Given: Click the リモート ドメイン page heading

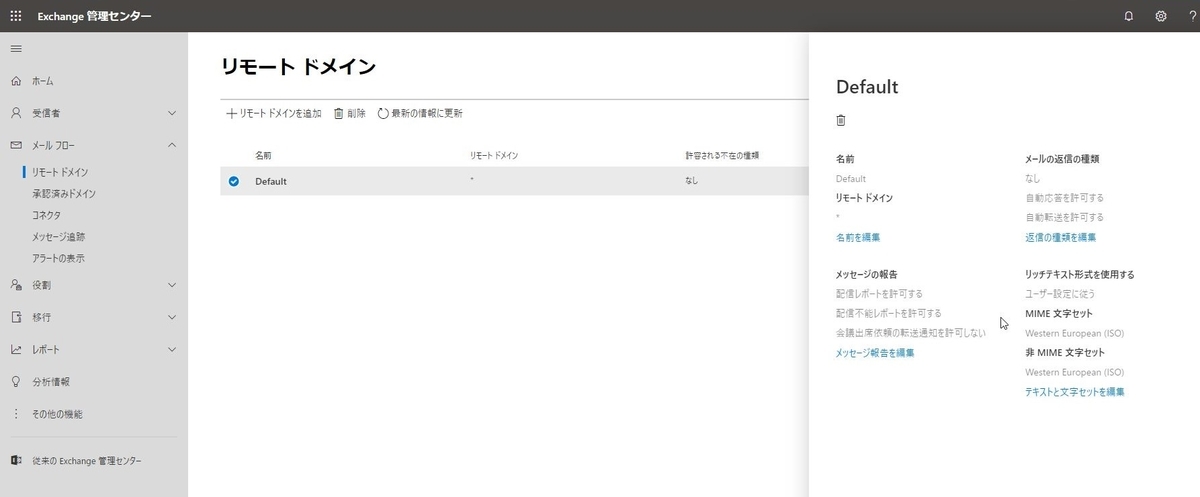Looking at the screenshot, I should click(x=298, y=67).
